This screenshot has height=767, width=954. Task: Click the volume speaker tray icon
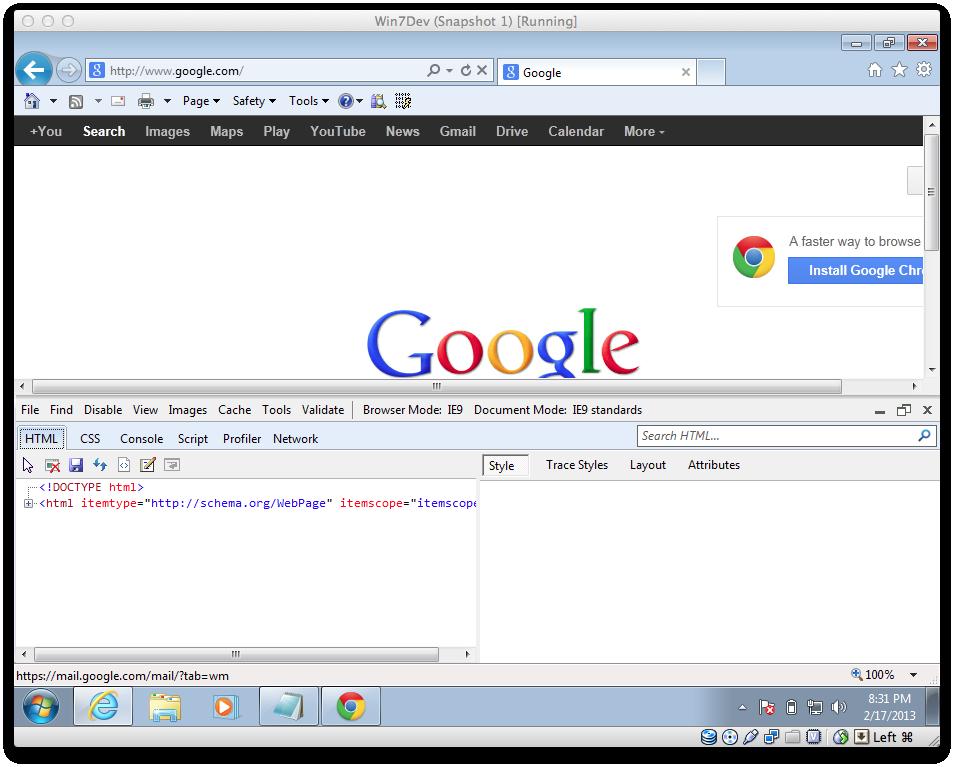point(838,707)
